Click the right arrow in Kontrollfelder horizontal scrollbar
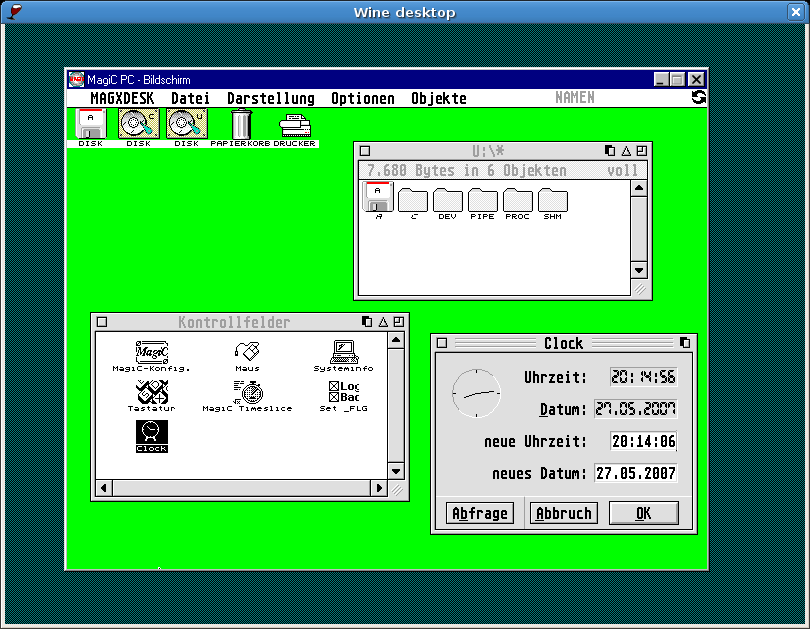Viewport: 810px width, 629px height. click(x=380, y=488)
